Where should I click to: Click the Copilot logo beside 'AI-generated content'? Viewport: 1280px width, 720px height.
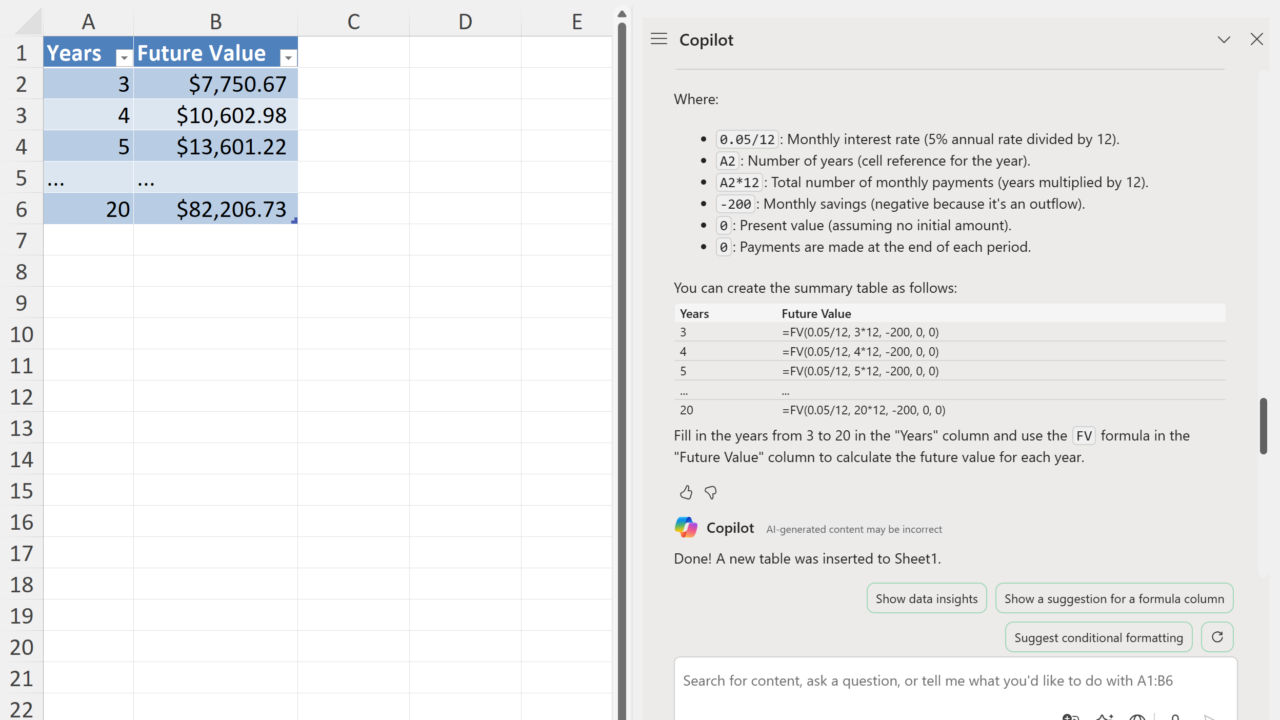click(686, 527)
